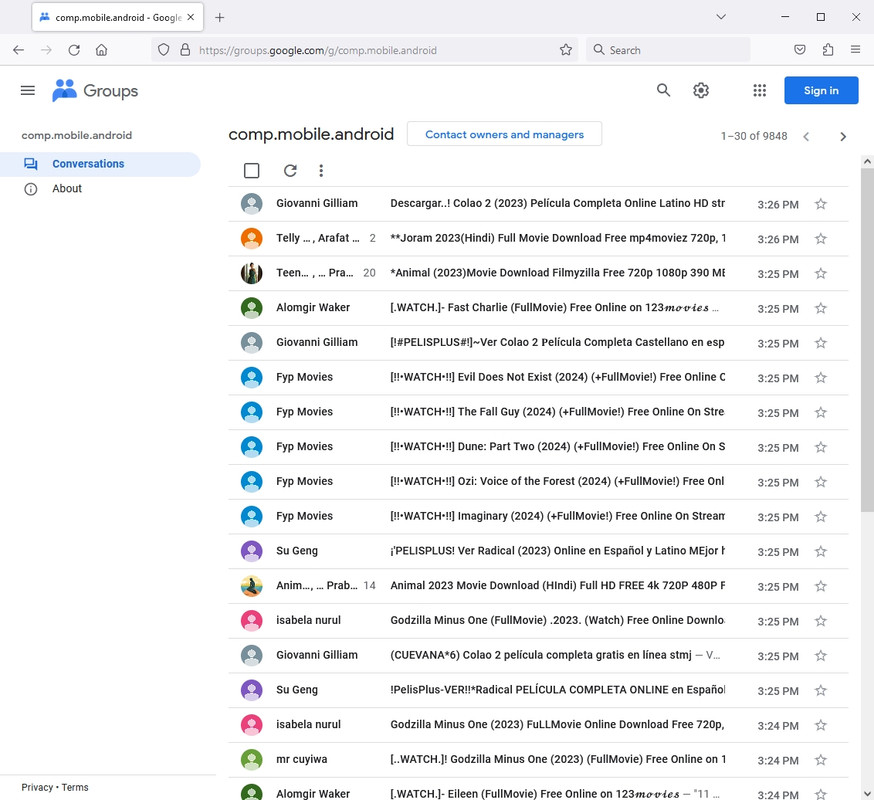This screenshot has height=800, width=874.
Task: Click the Privacy footer link
Action: pyautogui.click(x=37, y=787)
